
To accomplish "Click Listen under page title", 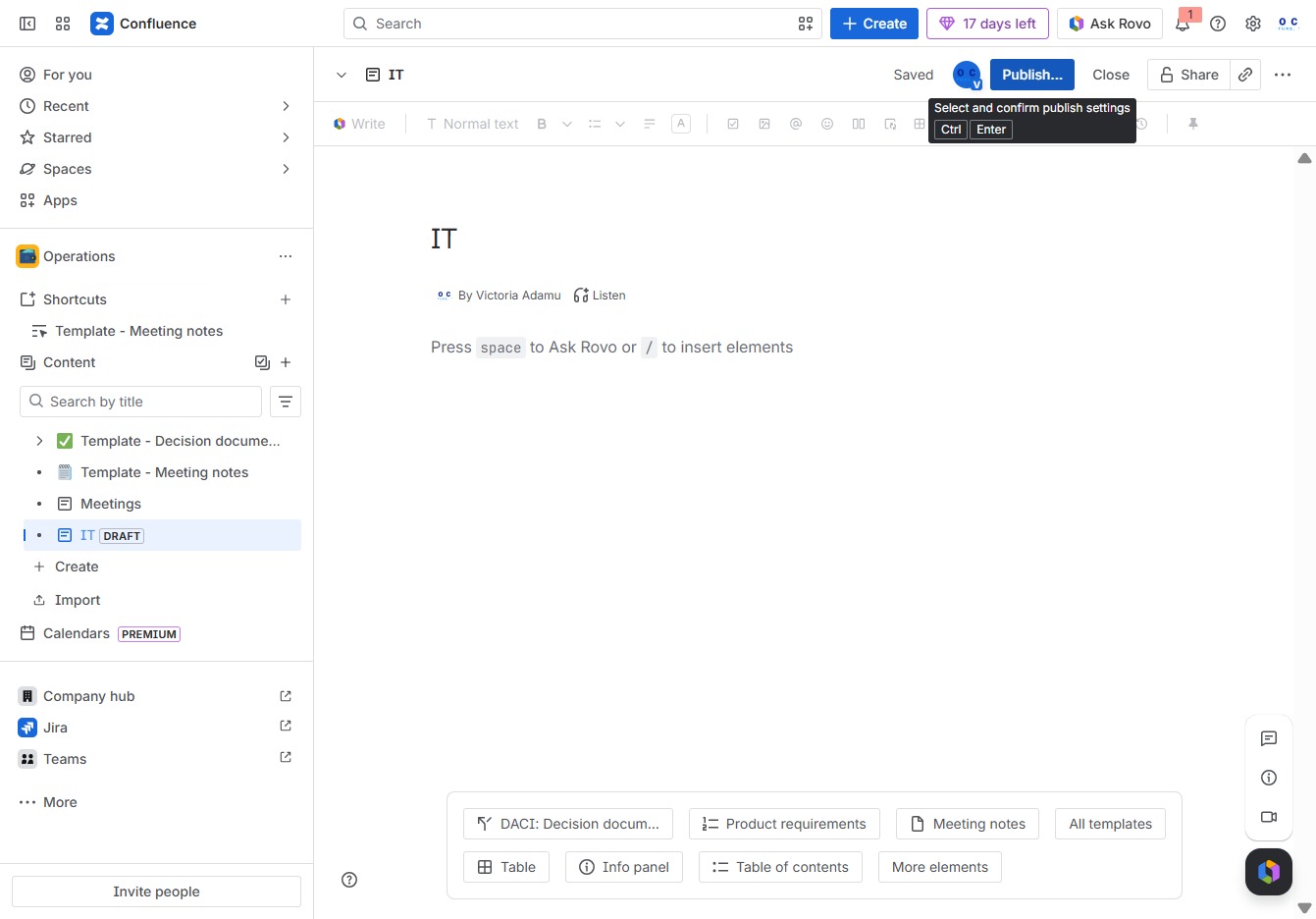I will (x=600, y=296).
